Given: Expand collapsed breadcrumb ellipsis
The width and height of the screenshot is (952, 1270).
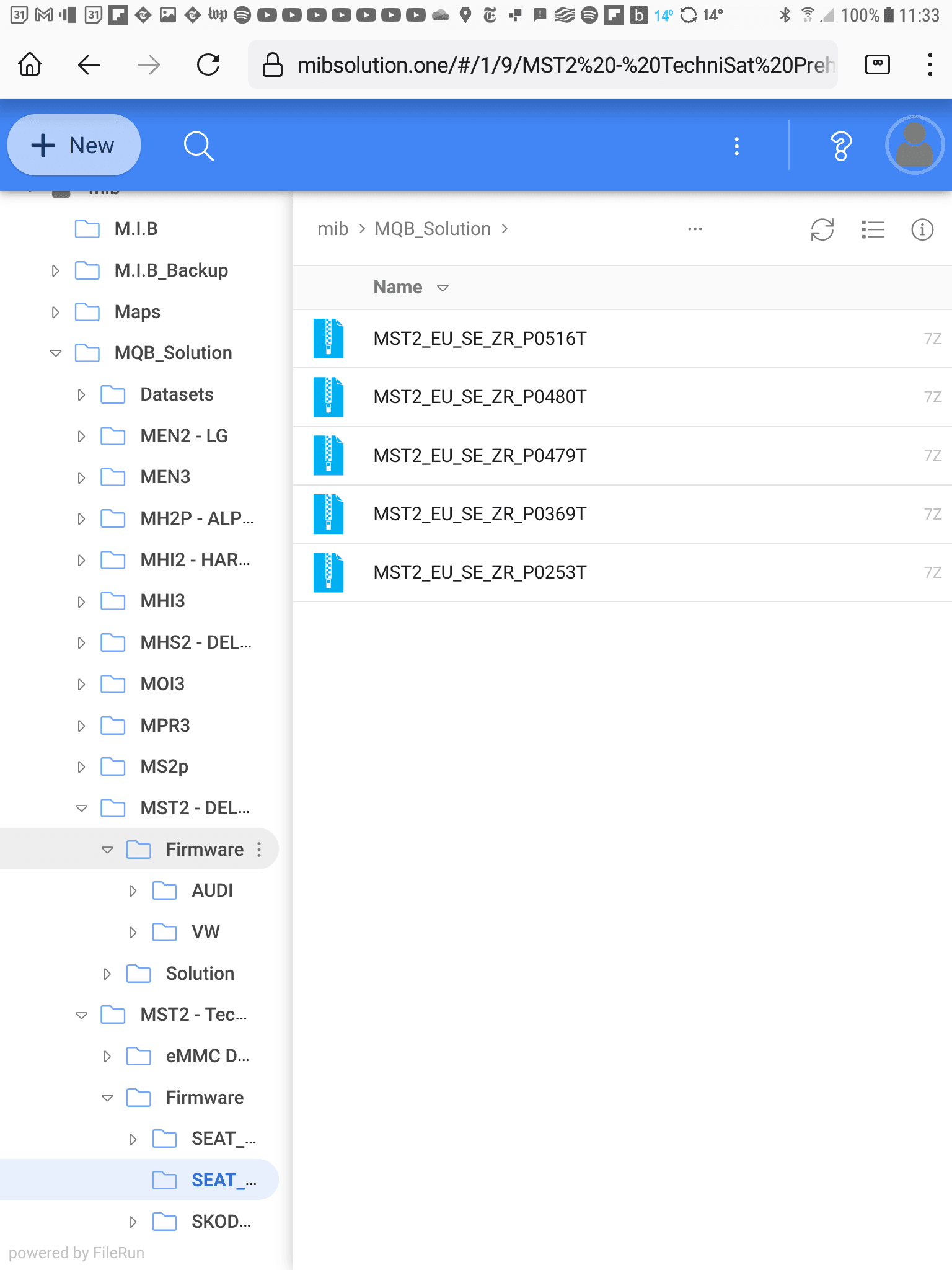Looking at the screenshot, I should [x=695, y=229].
